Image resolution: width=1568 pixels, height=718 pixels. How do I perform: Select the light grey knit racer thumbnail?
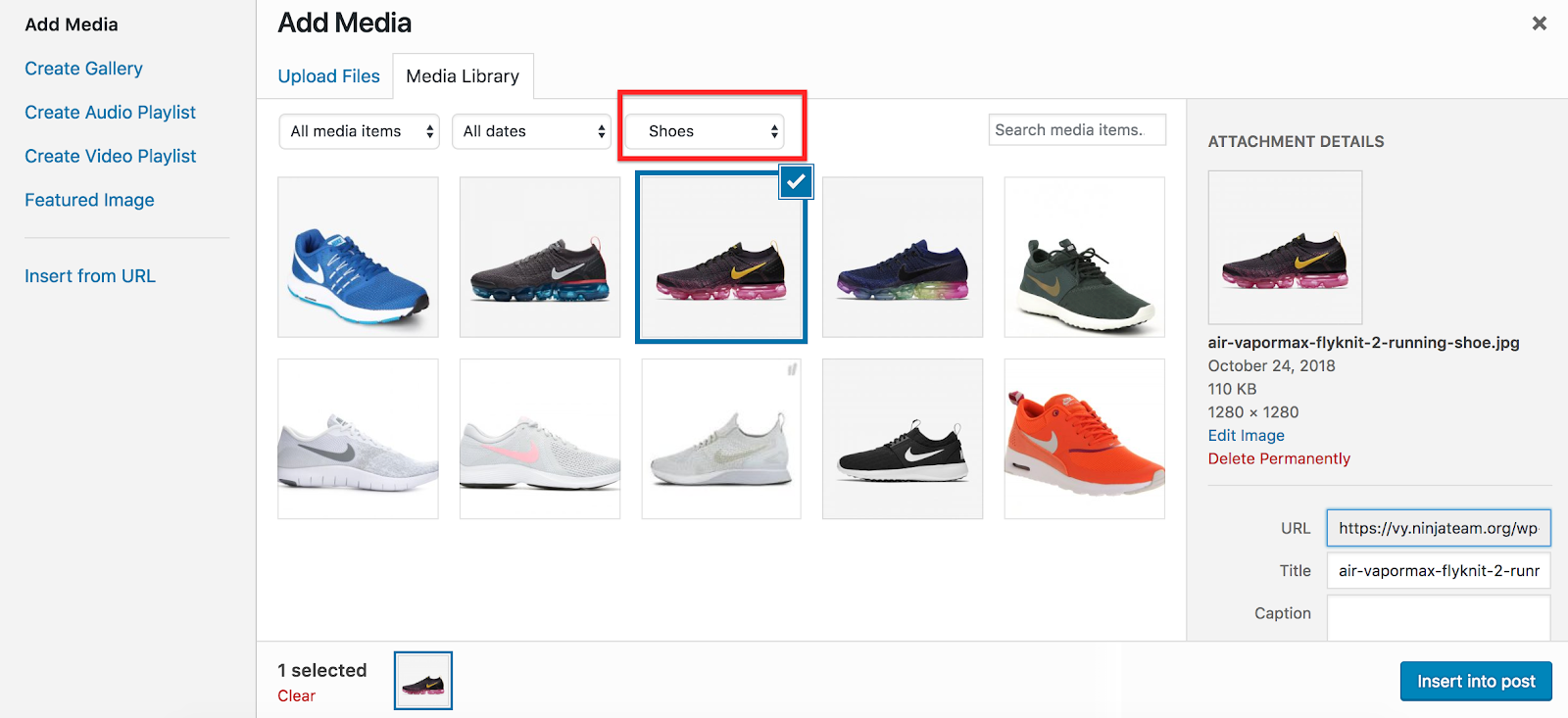click(x=721, y=439)
